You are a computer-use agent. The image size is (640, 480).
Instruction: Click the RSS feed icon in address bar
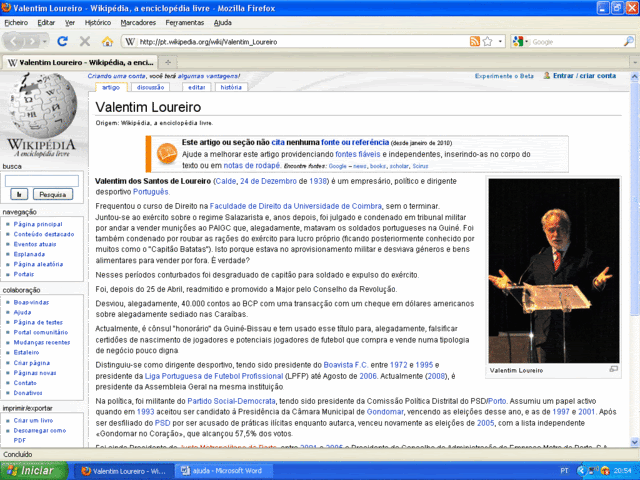click(474, 41)
